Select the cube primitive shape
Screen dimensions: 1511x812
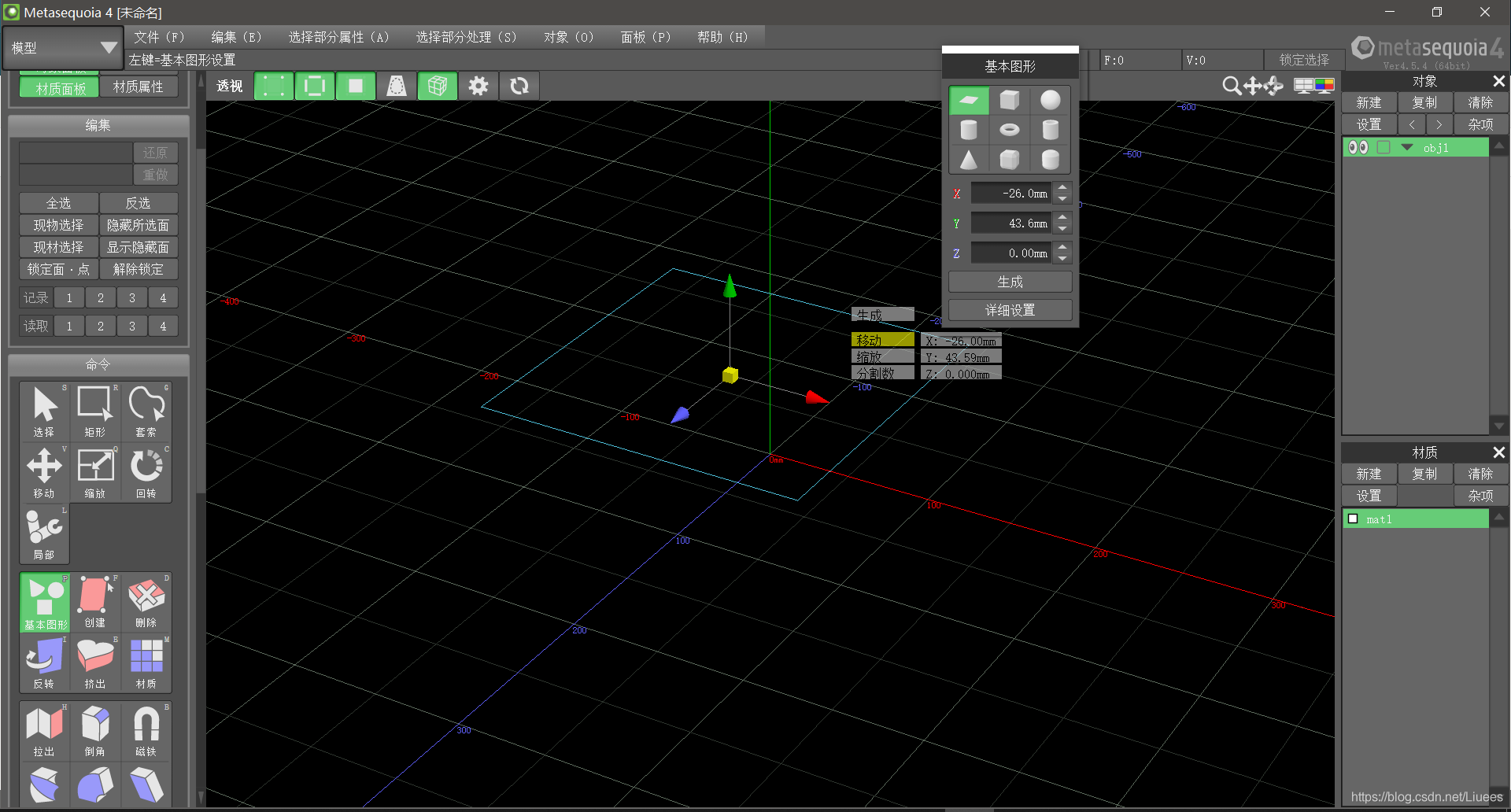point(1010,100)
